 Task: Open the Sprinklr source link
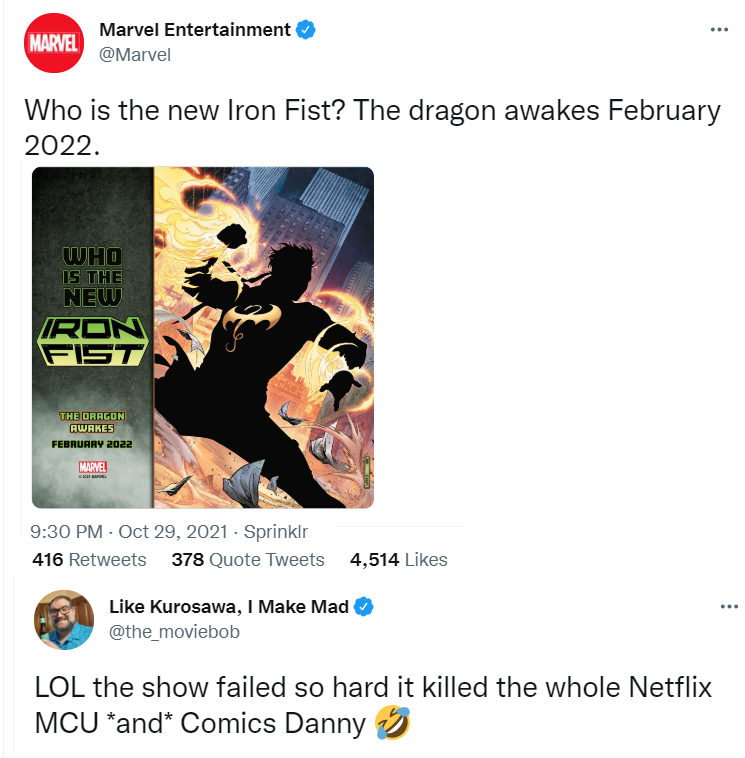pyautogui.click(x=276, y=532)
